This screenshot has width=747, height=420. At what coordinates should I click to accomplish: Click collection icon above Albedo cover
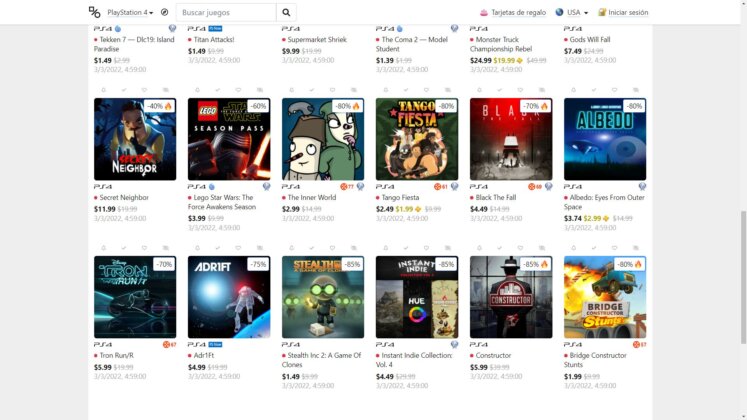coord(636,90)
